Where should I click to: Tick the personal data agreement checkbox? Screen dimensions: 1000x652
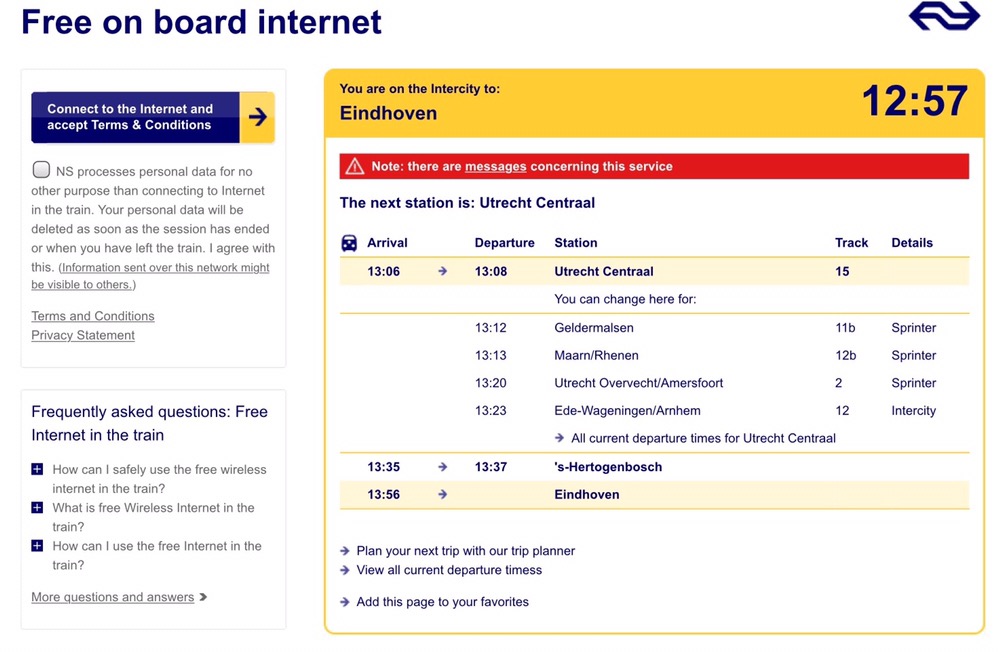click(x=41, y=170)
